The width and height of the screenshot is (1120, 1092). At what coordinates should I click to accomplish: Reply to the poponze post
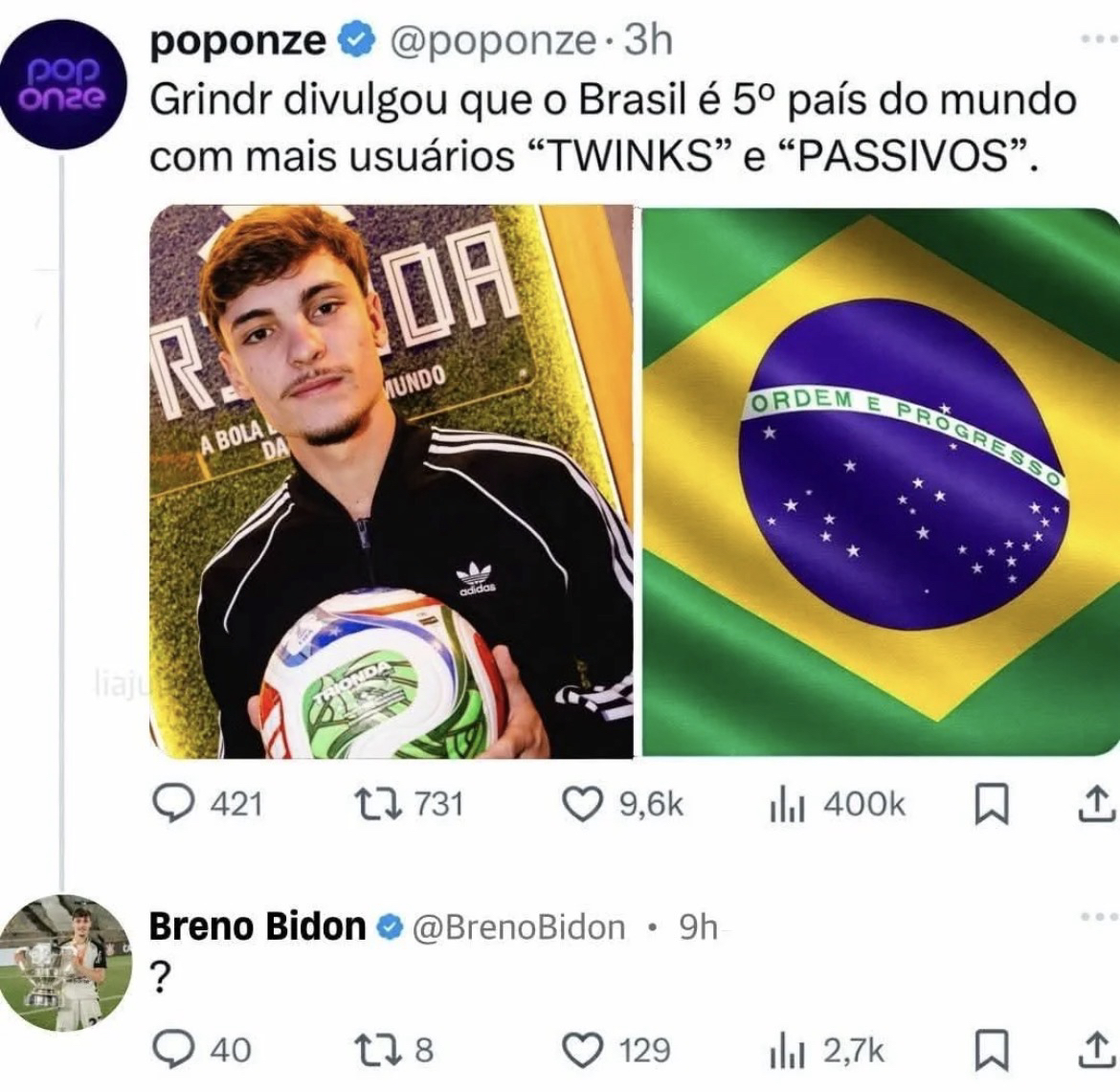[174, 804]
